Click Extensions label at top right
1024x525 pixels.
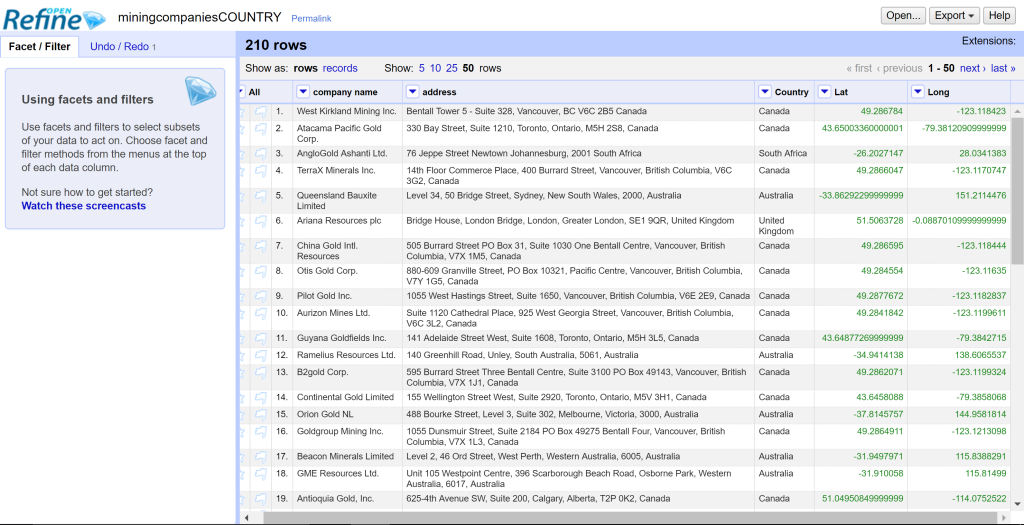point(989,41)
